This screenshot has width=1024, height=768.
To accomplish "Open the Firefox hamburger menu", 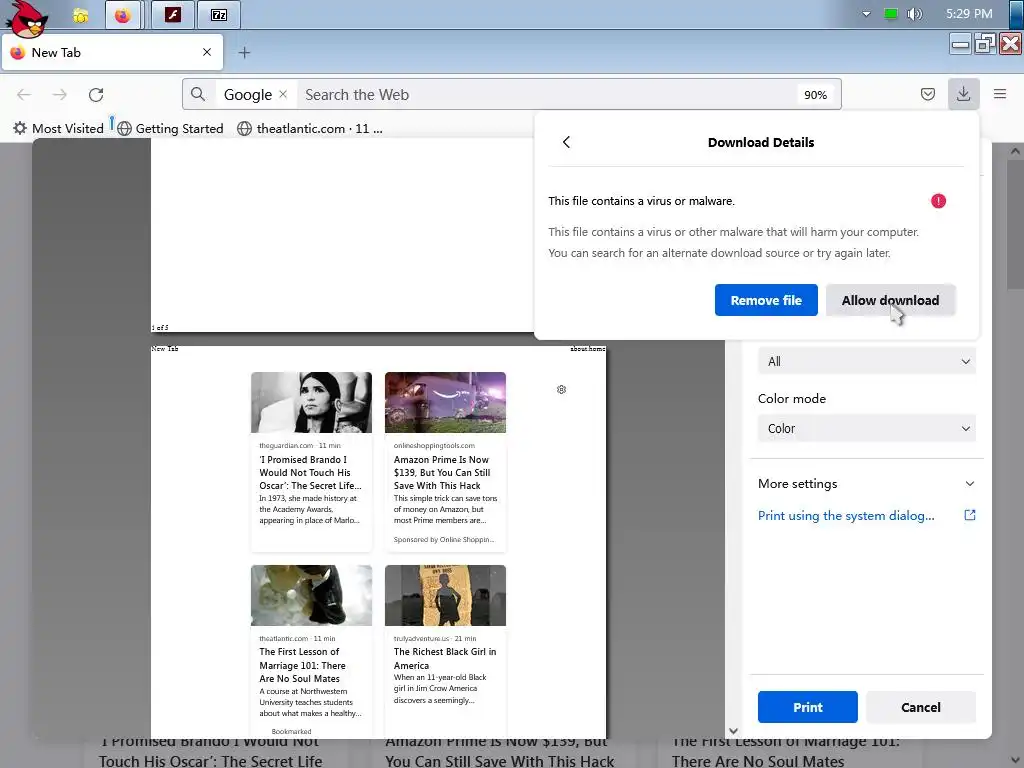I will click(1000, 94).
